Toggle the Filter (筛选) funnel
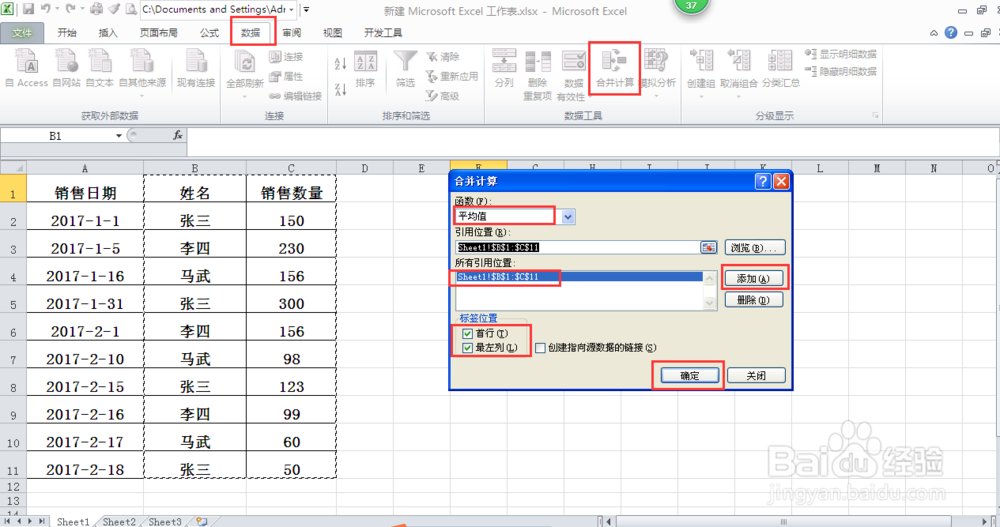The width and height of the screenshot is (1000, 527). pyautogui.click(x=405, y=69)
